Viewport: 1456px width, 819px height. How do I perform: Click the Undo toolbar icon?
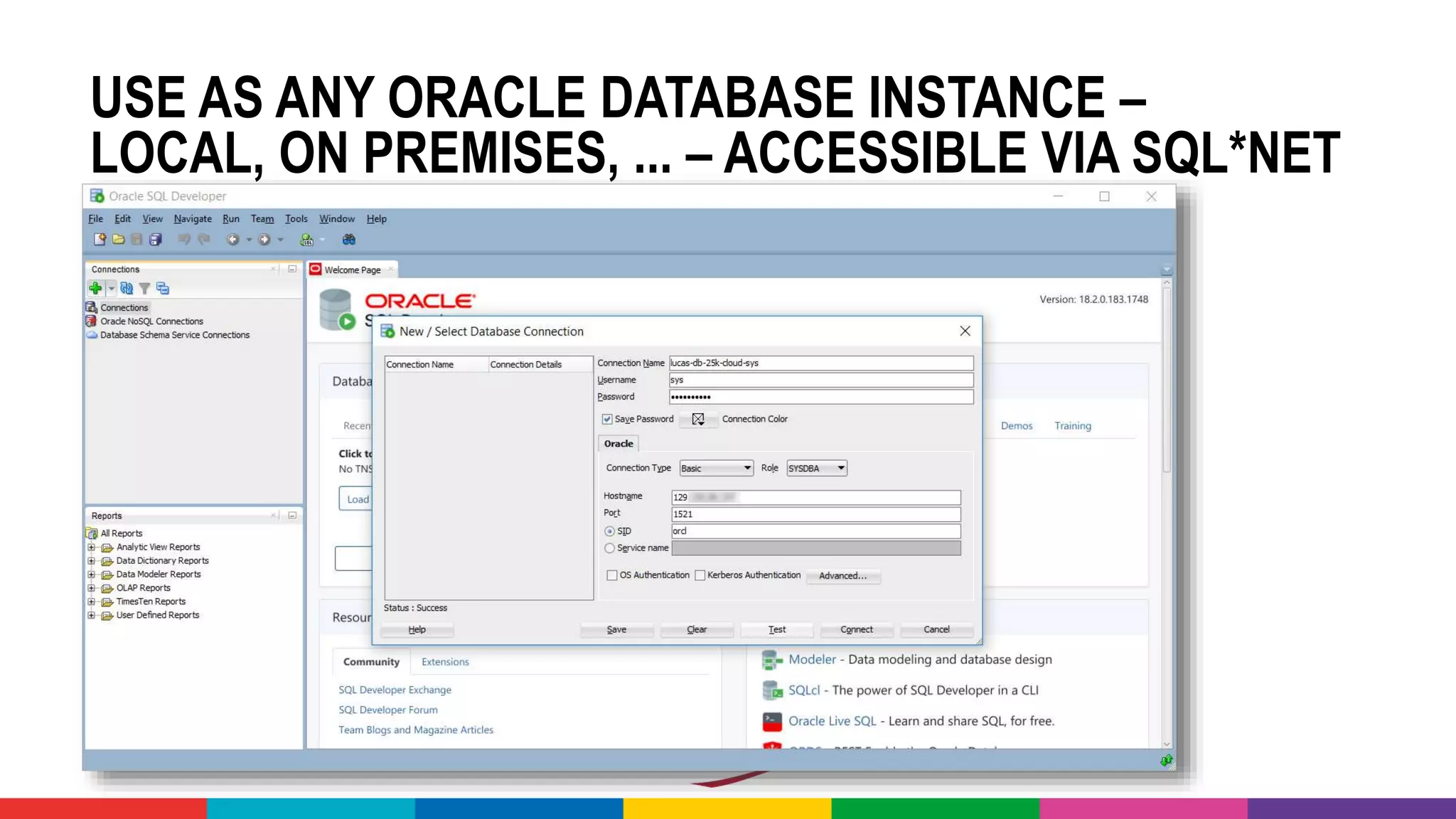click(x=184, y=240)
